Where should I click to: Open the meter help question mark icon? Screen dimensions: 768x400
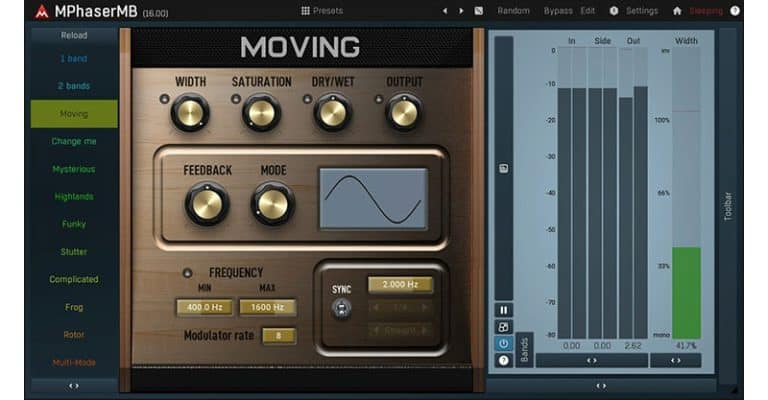pyautogui.click(x=504, y=361)
